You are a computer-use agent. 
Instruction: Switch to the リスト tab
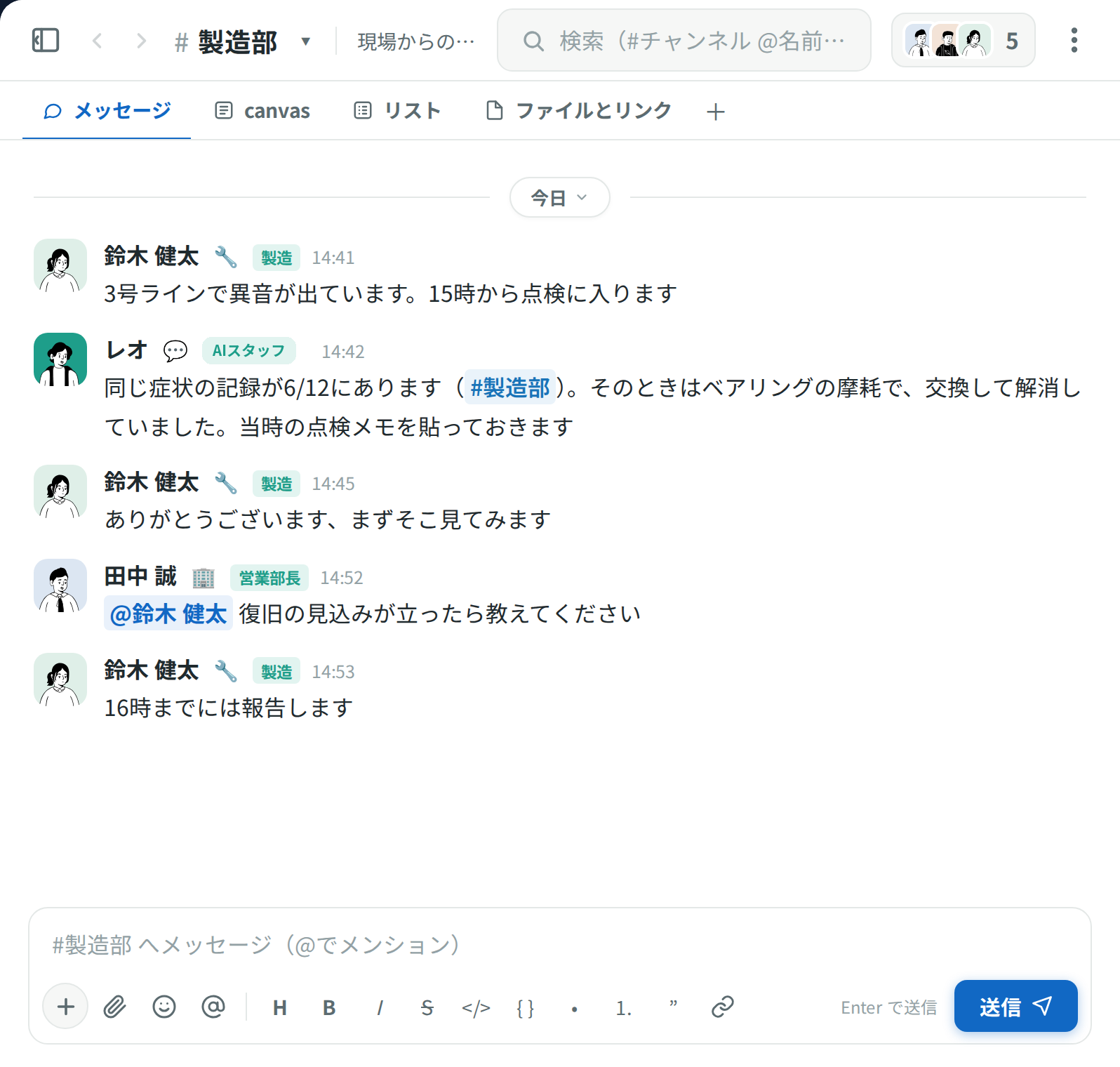(x=398, y=111)
